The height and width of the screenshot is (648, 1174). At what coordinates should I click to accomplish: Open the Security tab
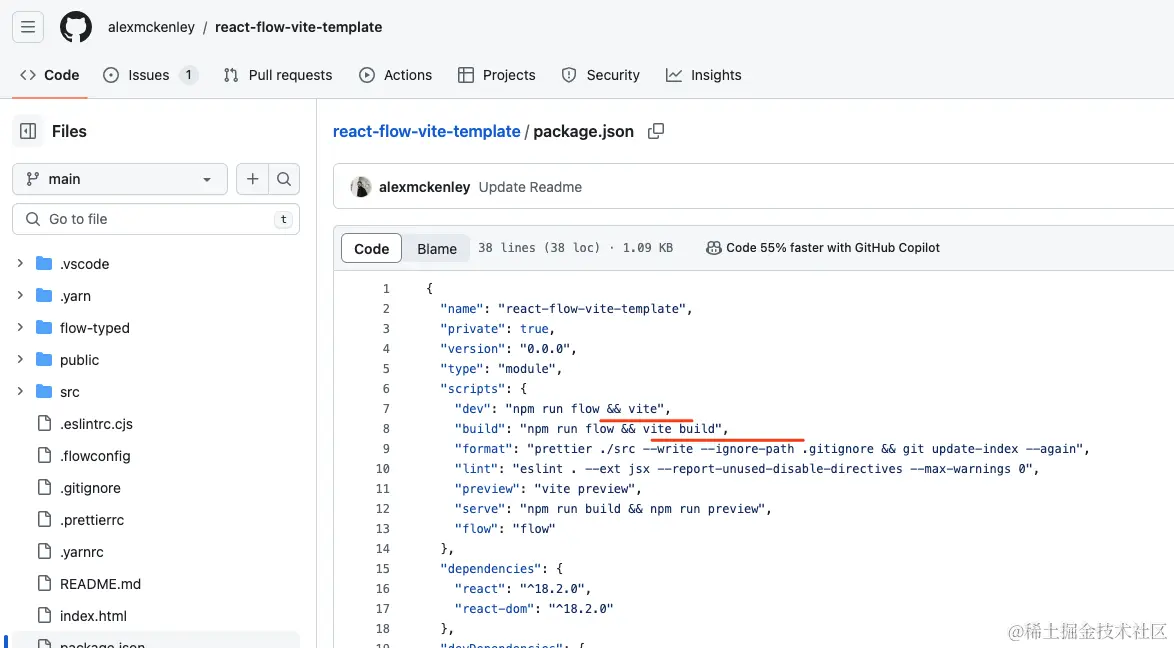[600, 75]
